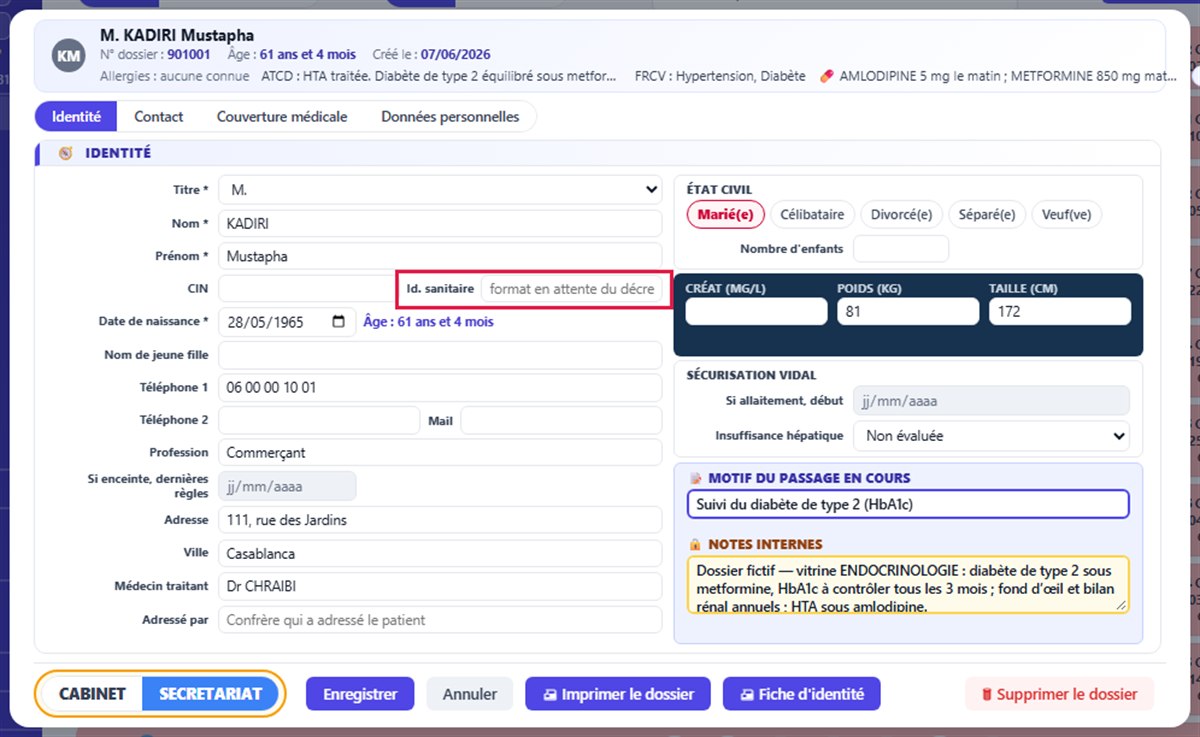Screen dimensions: 1200x737
Task: Click the Nom de jeune fille field
Action: (440, 355)
